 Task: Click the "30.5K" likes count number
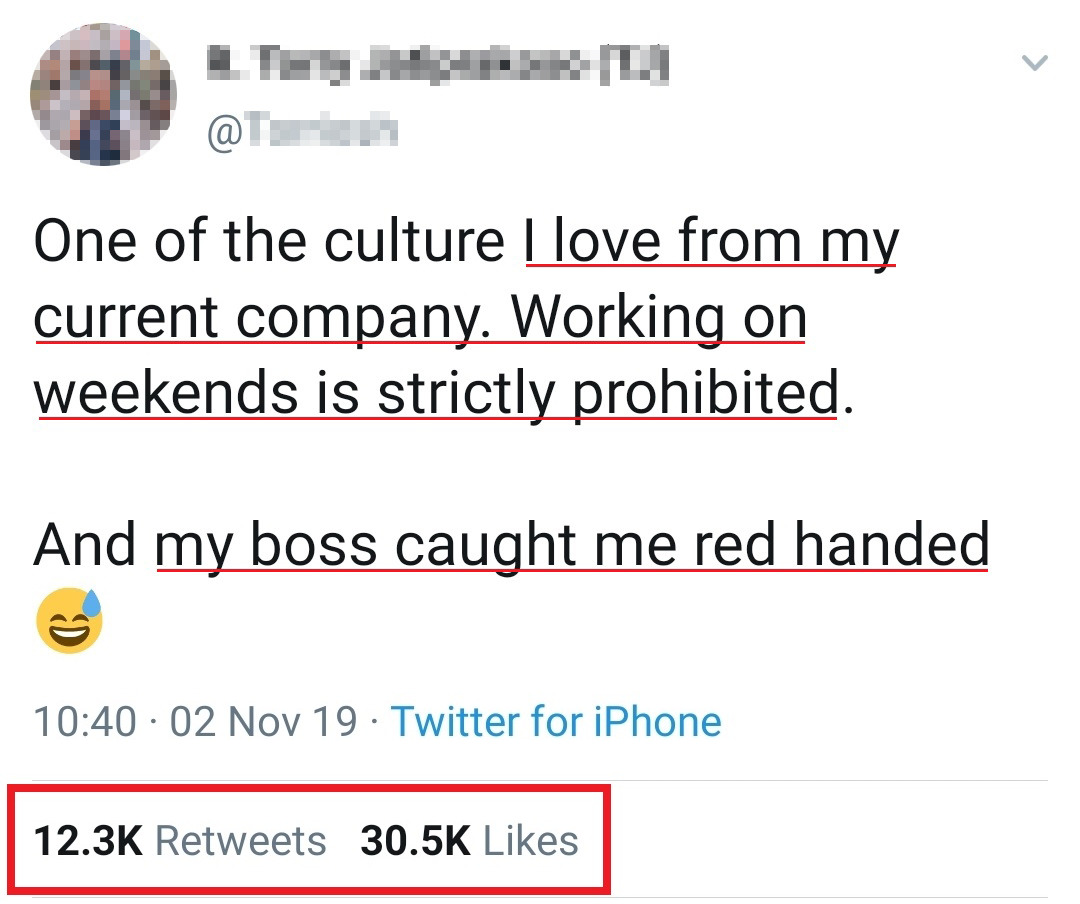click(415, 840)
